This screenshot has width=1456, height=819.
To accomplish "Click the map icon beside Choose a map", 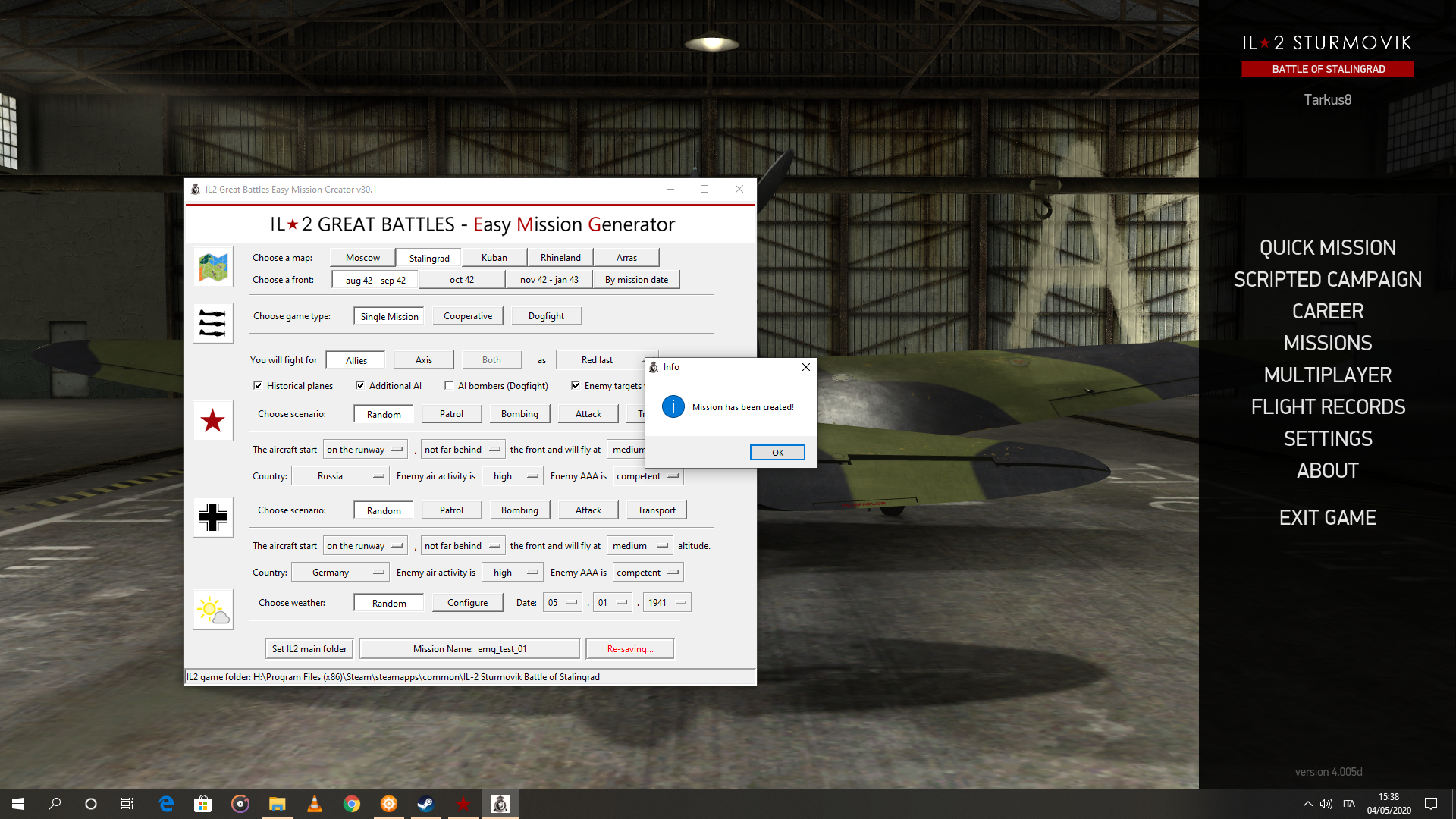I will [213, 267].
